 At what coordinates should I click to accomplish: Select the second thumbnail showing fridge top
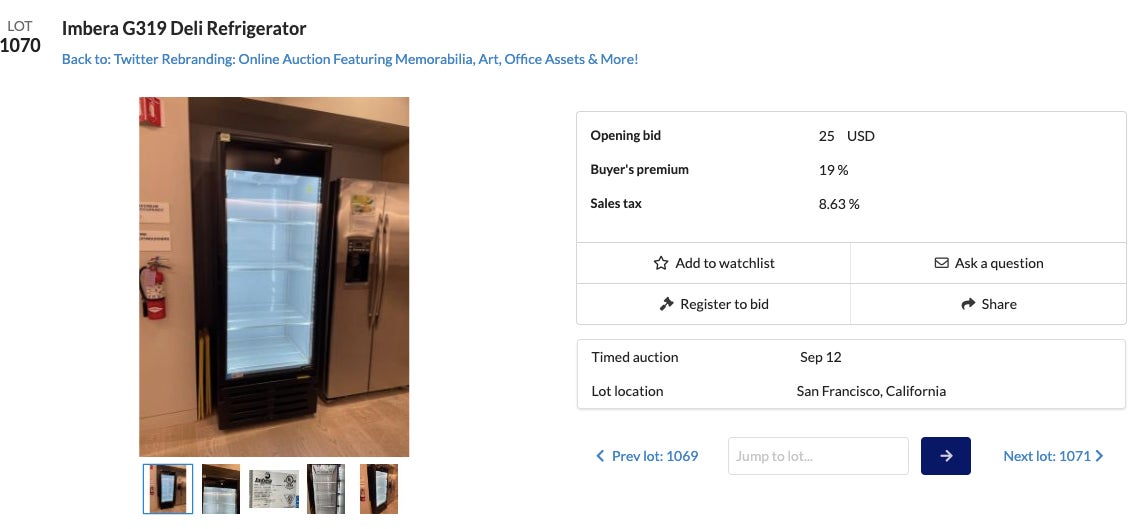221,489
